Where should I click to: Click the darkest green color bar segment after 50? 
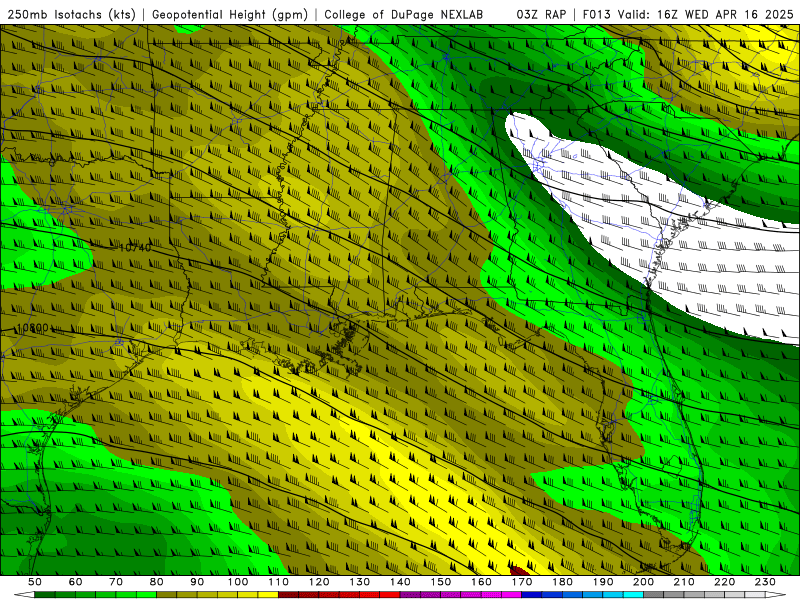click(45, 595)
